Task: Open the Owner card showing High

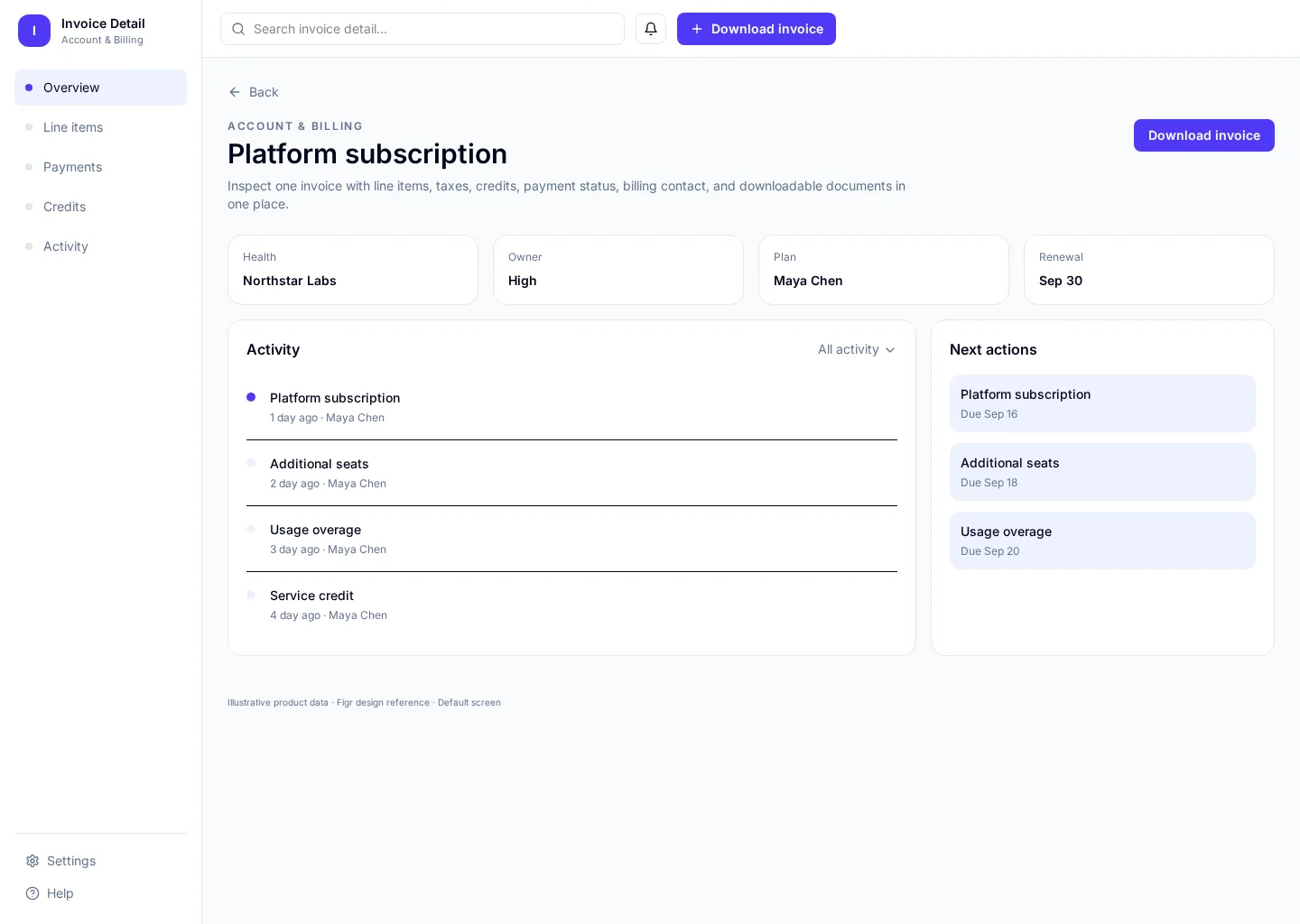Action: [618, 270]
